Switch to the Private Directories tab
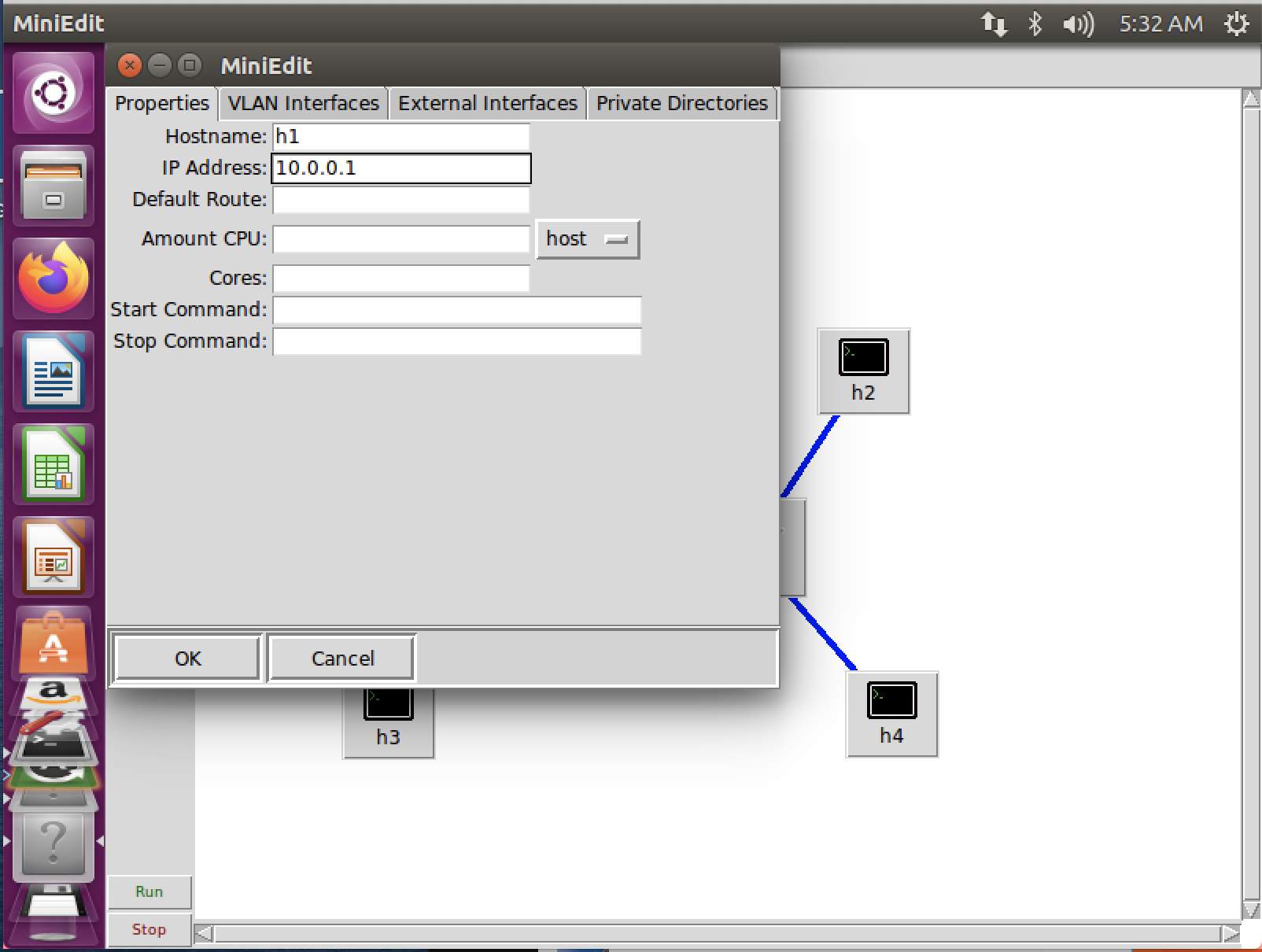Viewport: 1262px width, 952px height. tap(682, 104)
